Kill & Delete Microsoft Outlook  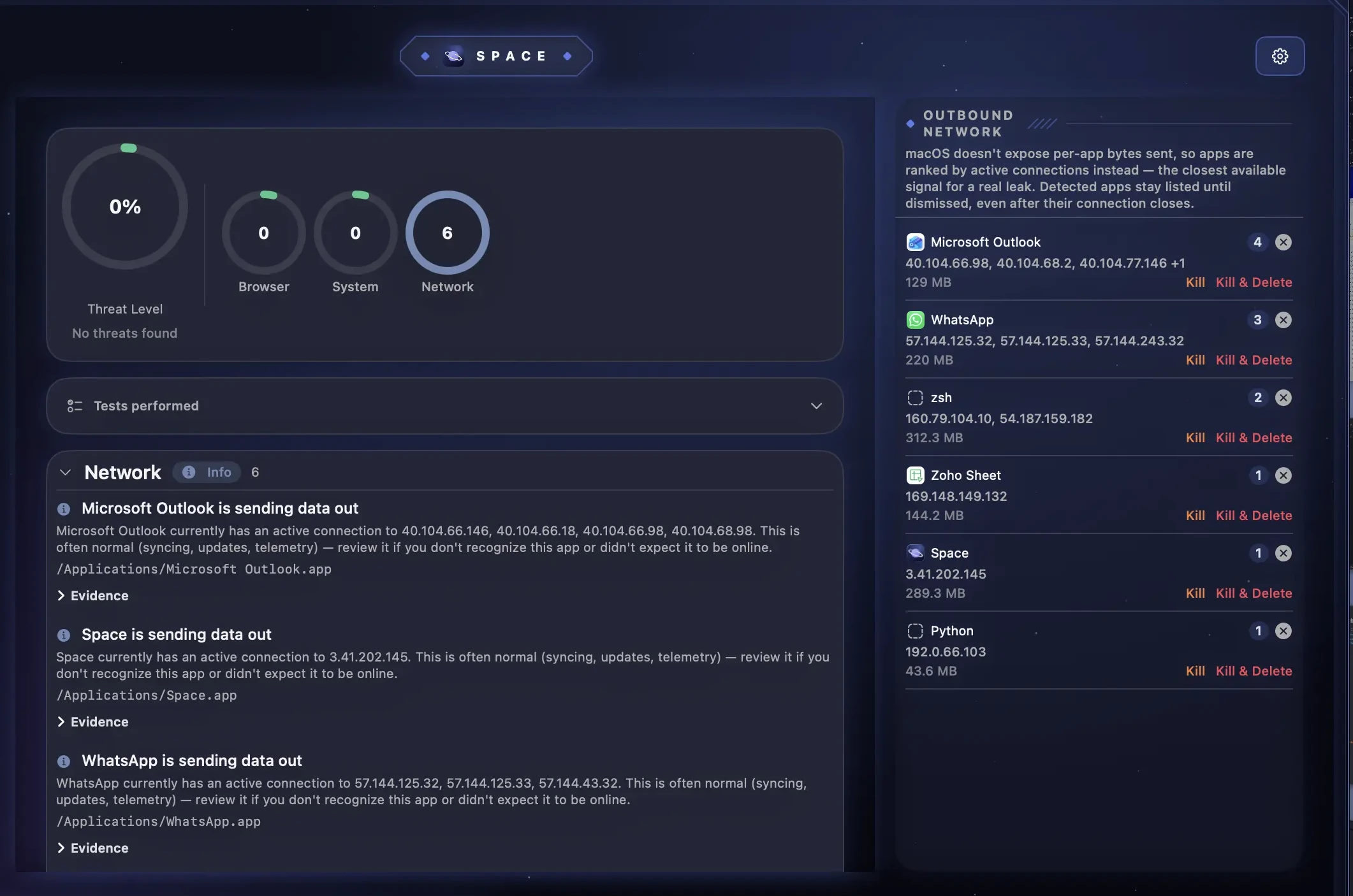(x=1254, y=282)
